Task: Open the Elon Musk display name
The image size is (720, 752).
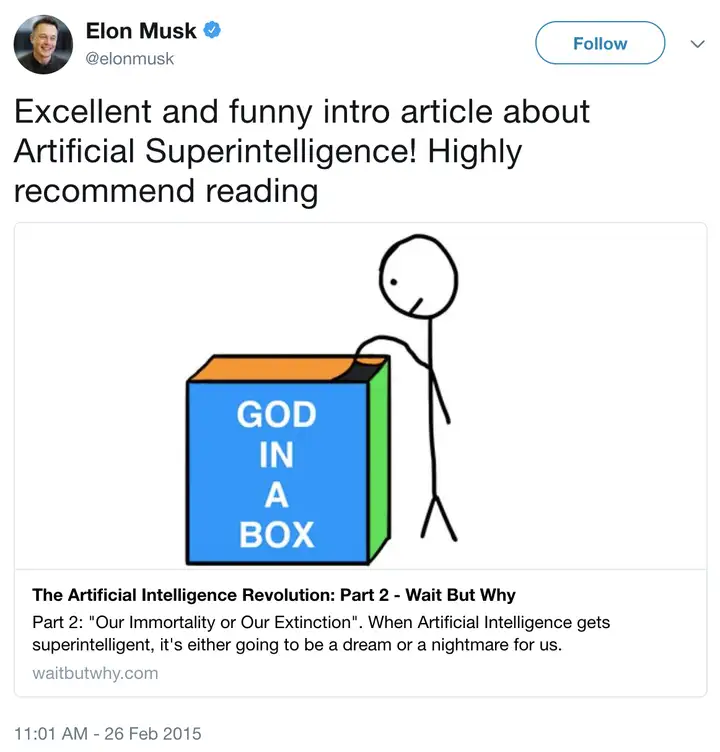Action: 141,31
